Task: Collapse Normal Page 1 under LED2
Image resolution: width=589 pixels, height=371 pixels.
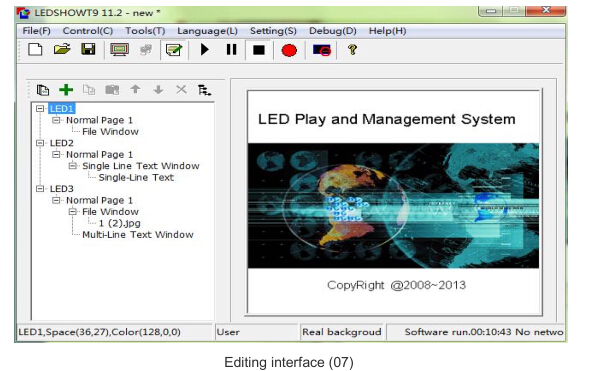Action: click(x=56, y=154)
